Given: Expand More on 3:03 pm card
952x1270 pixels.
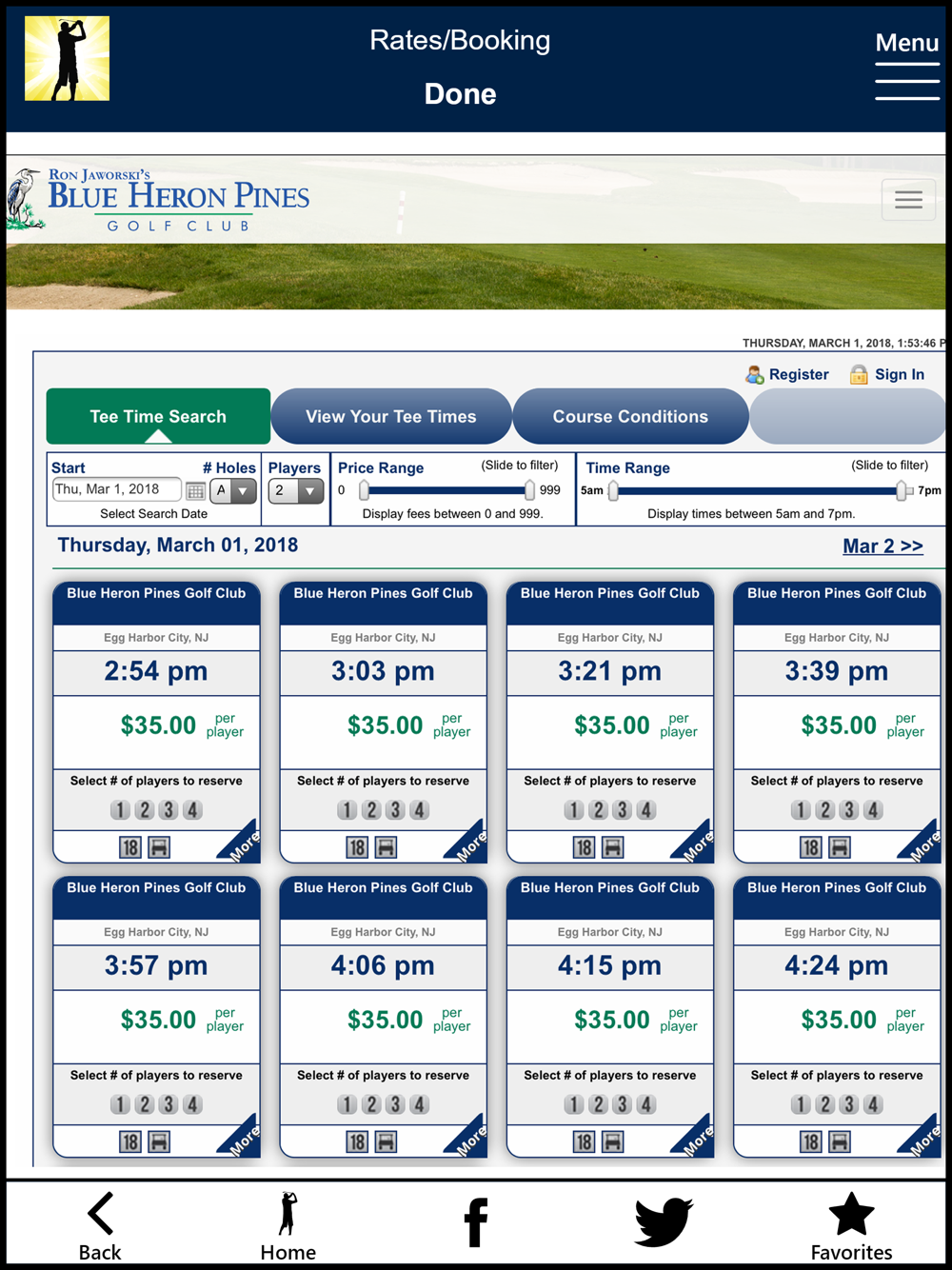Looking at the screenshot, I should [x=468, y=843].
